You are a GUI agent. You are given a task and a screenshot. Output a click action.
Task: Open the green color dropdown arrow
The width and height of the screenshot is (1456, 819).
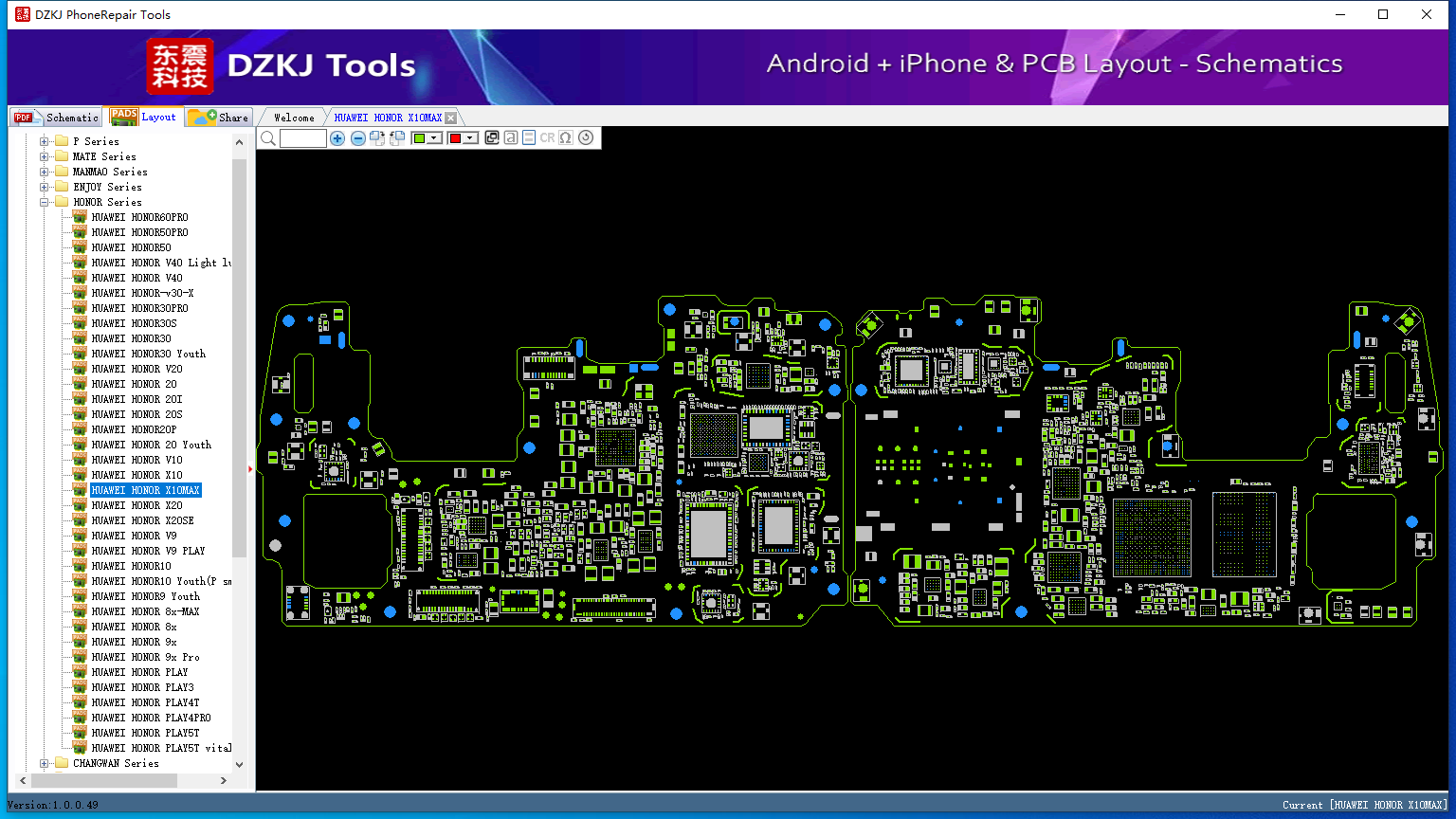pyautogui.click(x=435, y=138)
